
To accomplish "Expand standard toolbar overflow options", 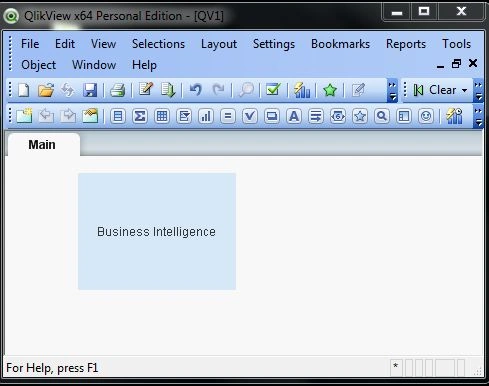I will coord(393,91).
